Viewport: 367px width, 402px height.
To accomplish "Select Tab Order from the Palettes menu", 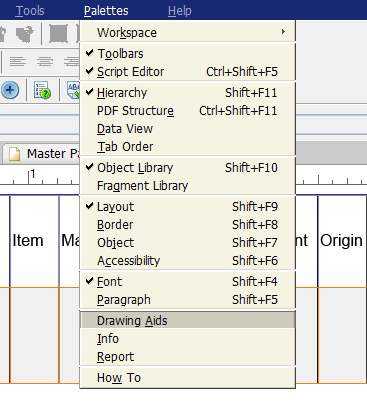I will pos(187,147).
